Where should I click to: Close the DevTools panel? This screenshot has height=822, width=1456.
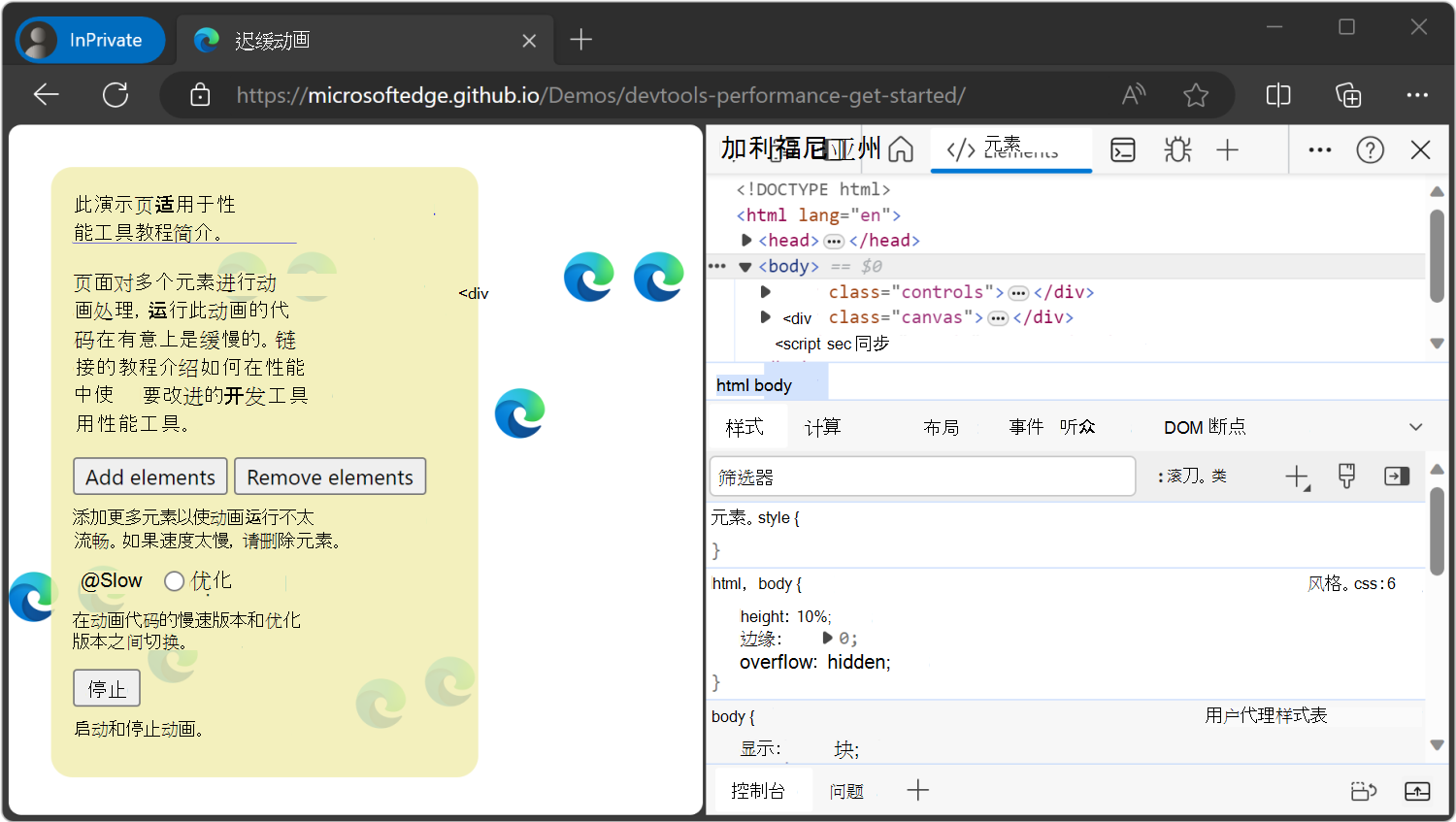coord(1421,149)
